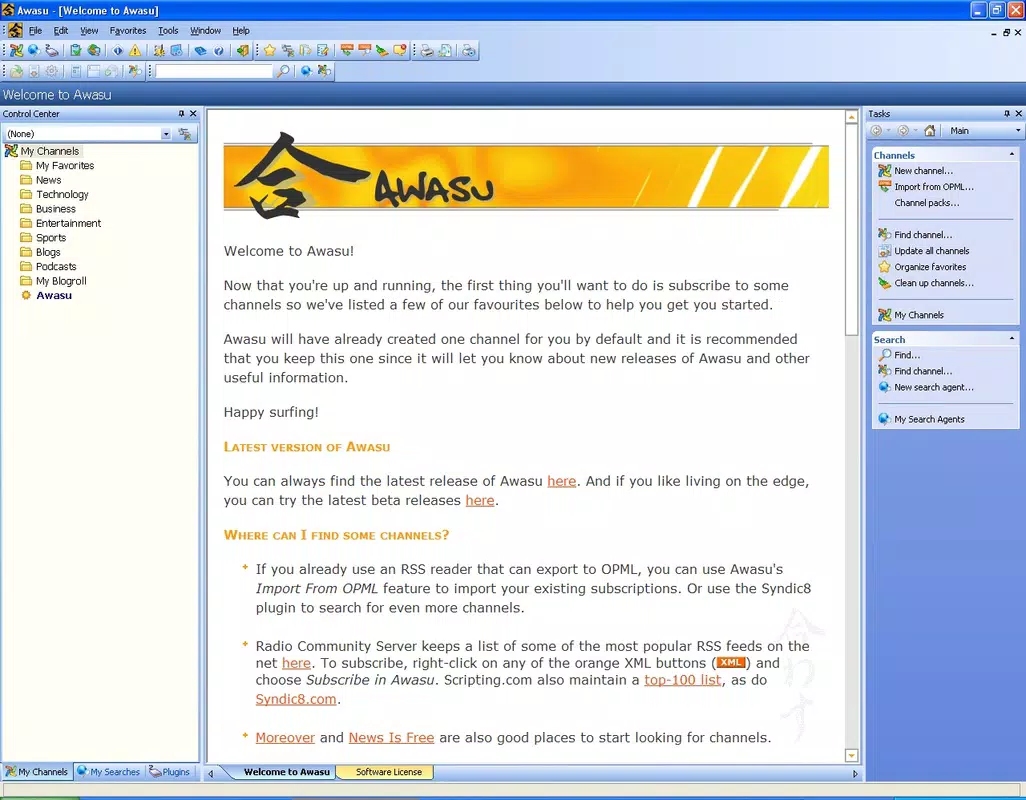Click the blue info diamond toolbar icon
Image resolution: width=1026 pixels, height=800 pixels.
[118, 50]
